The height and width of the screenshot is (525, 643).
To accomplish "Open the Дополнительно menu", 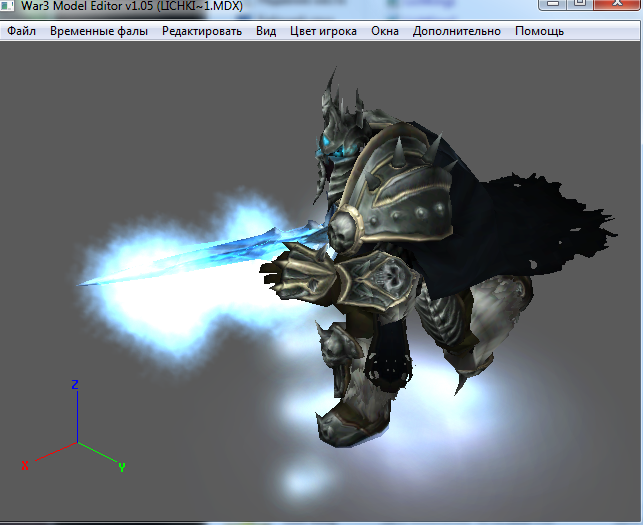I will pyautogui.click(x=456, y=31).
